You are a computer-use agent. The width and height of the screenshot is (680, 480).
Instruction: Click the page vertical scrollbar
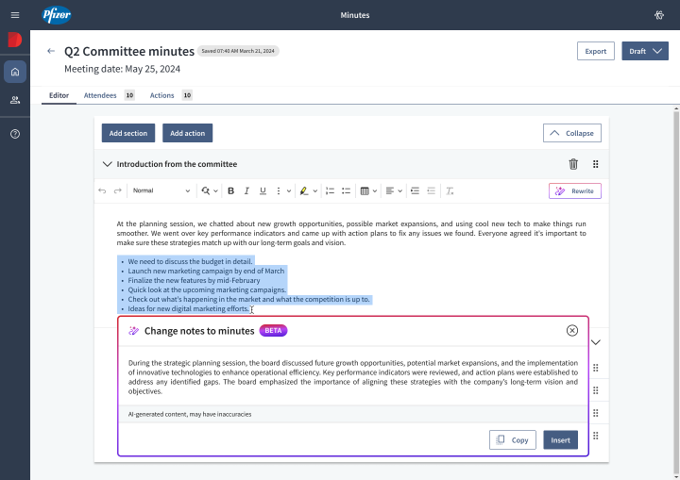coord(676,292)
